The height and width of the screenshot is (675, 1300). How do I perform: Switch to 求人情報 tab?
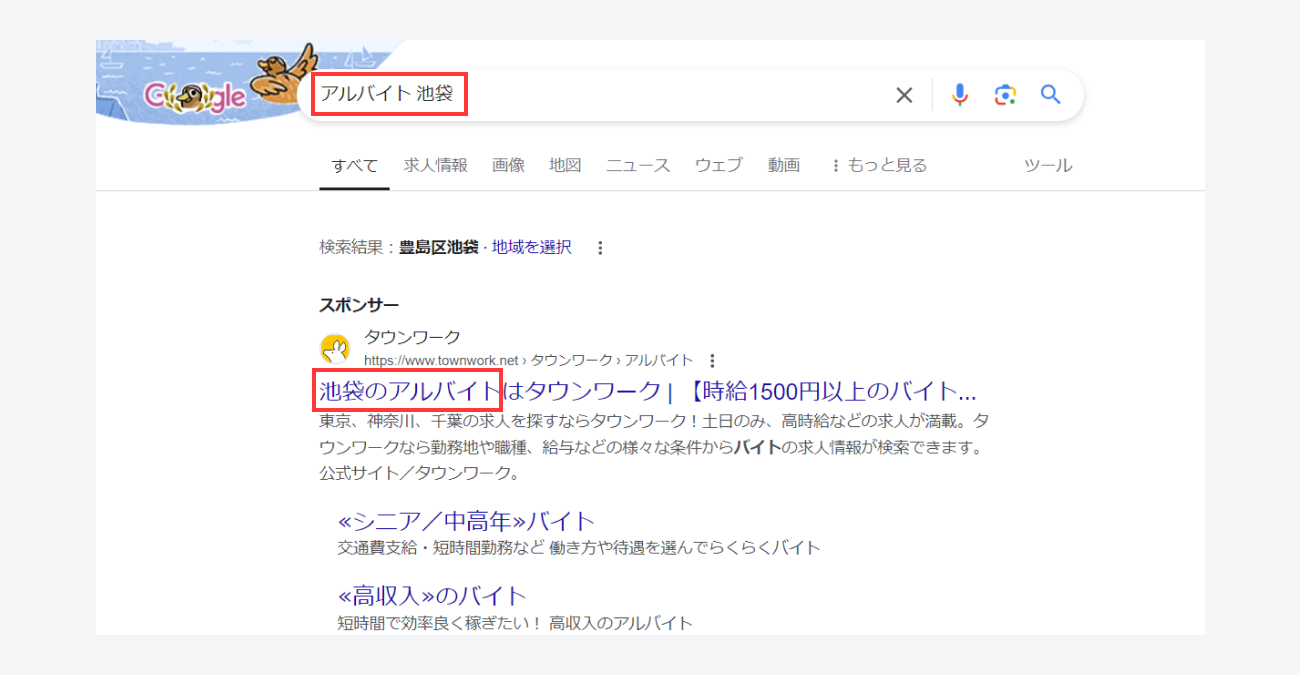point(436,165)
